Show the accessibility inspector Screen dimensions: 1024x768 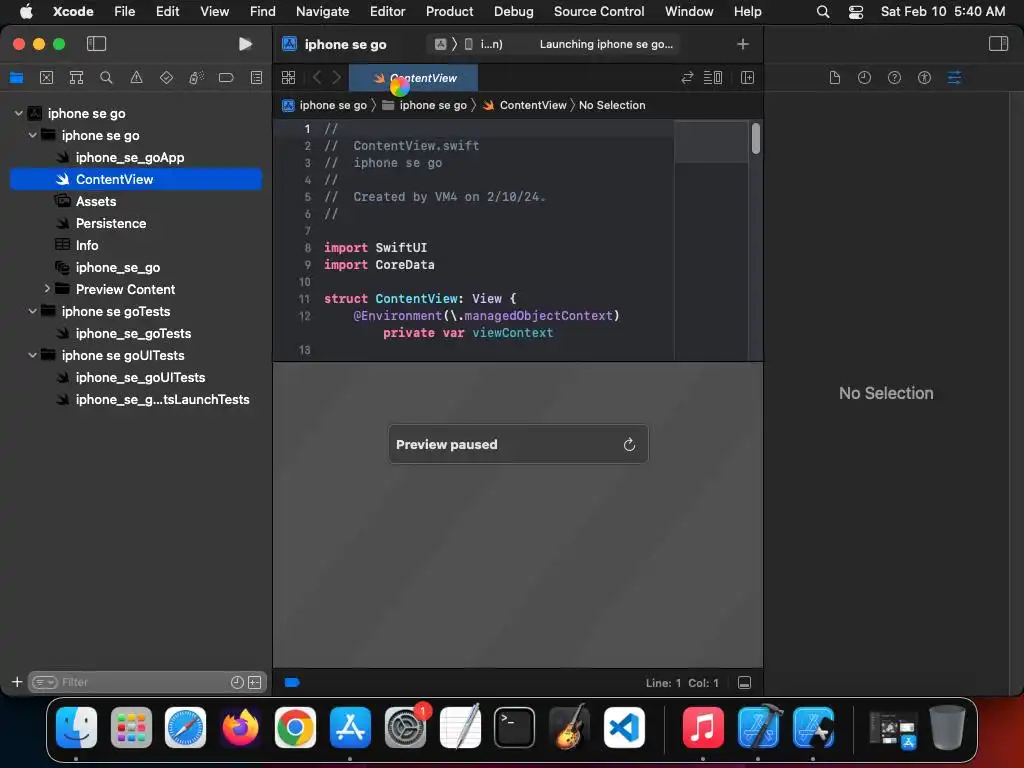[924, 78]
